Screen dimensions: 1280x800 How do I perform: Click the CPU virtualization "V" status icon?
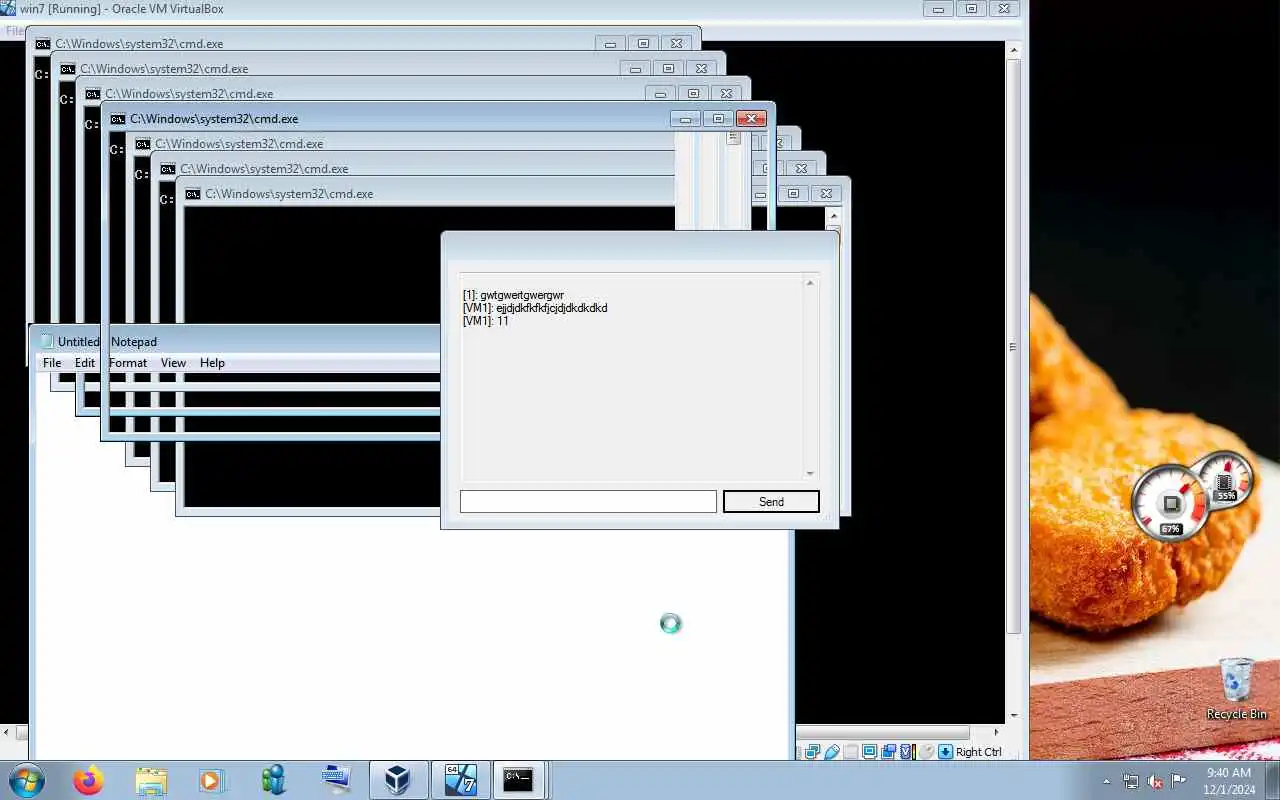tap(907, 752)
